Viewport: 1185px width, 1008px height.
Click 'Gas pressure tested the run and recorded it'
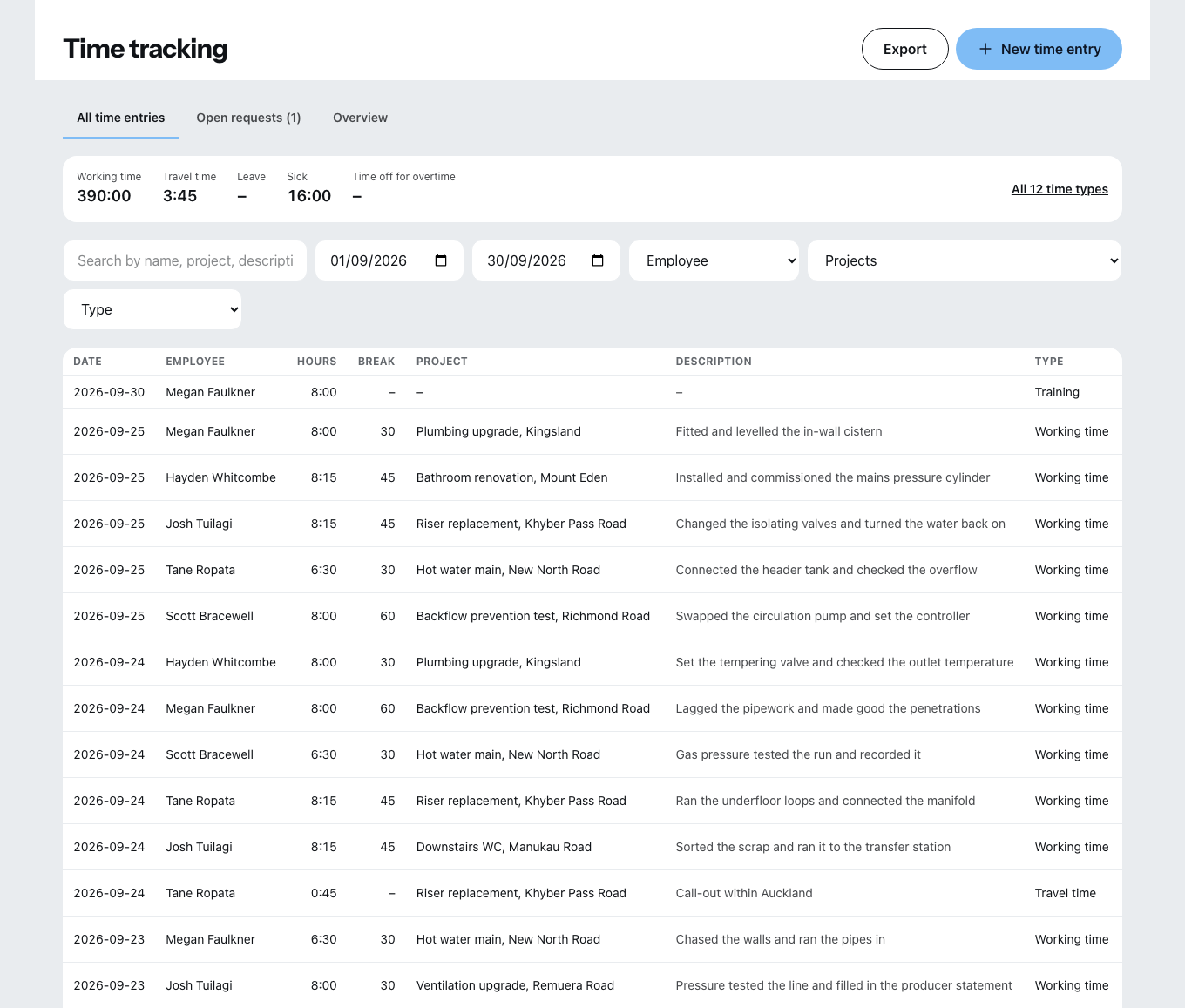pos(798,754)
